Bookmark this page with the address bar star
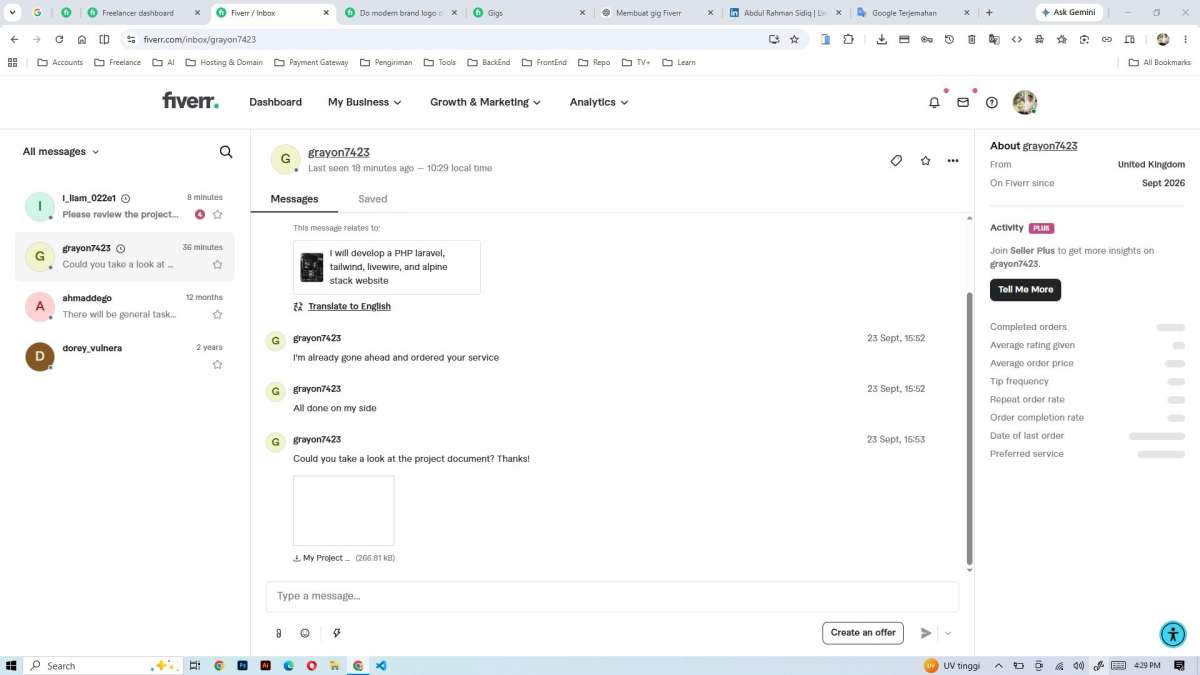1200x675 pixels. [x=794, y=39]
